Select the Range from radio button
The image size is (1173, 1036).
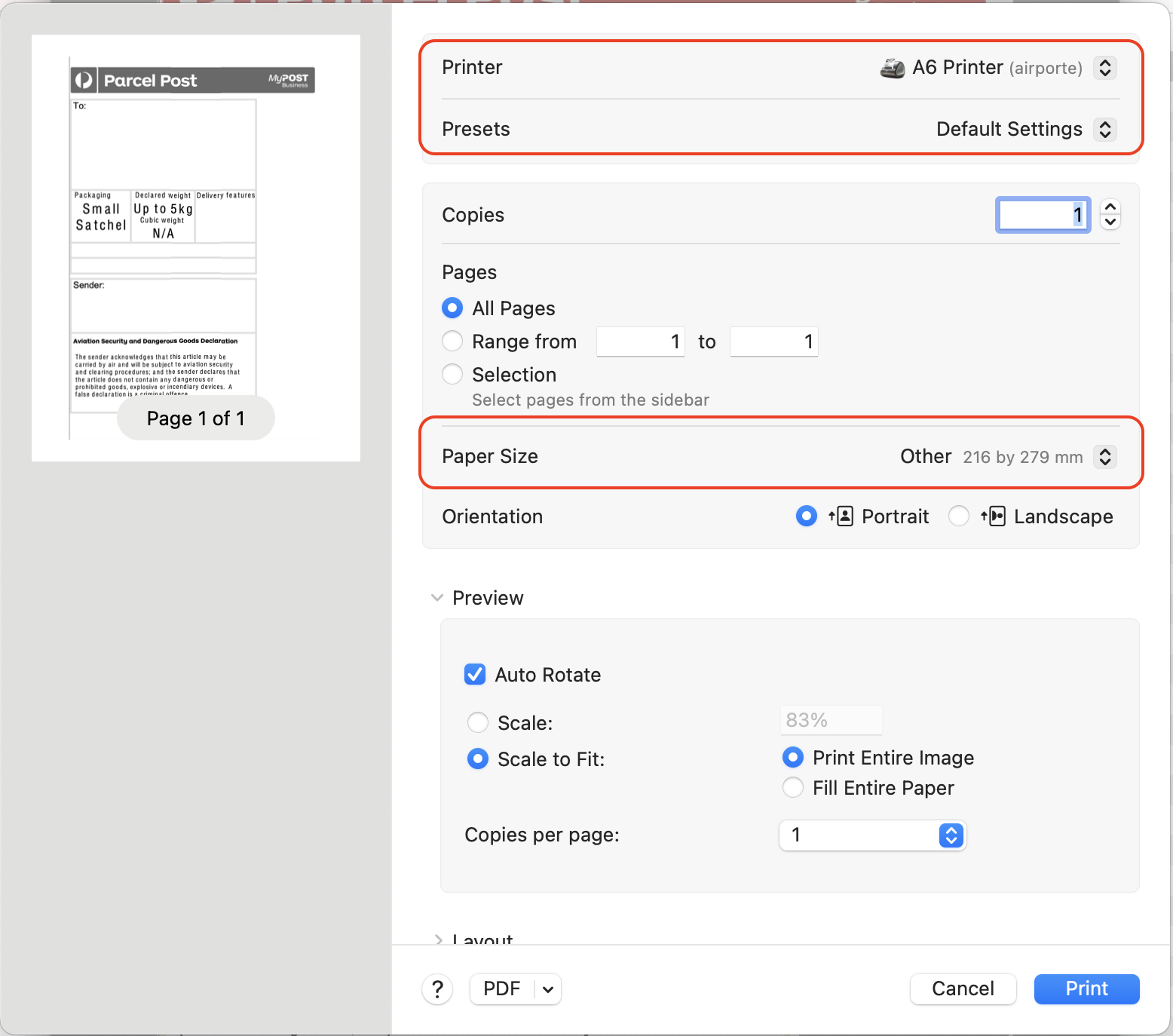[x=452, y=342]
